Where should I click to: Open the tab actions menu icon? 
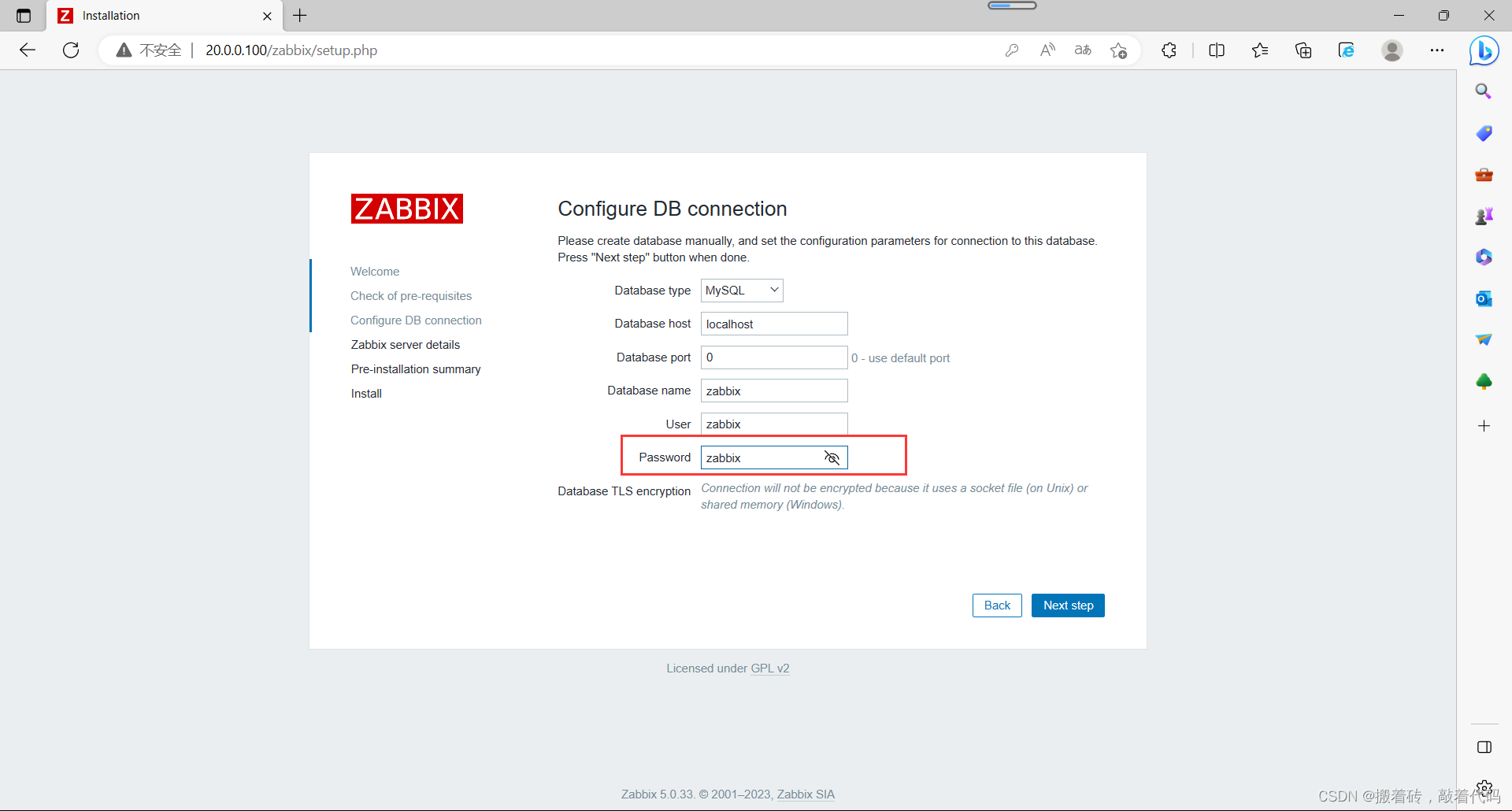coord(24,16)
